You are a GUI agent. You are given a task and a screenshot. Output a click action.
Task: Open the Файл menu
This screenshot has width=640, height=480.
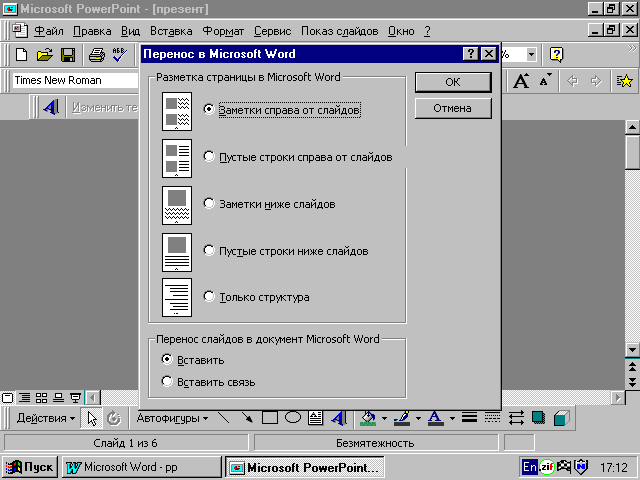click(49, 31)
